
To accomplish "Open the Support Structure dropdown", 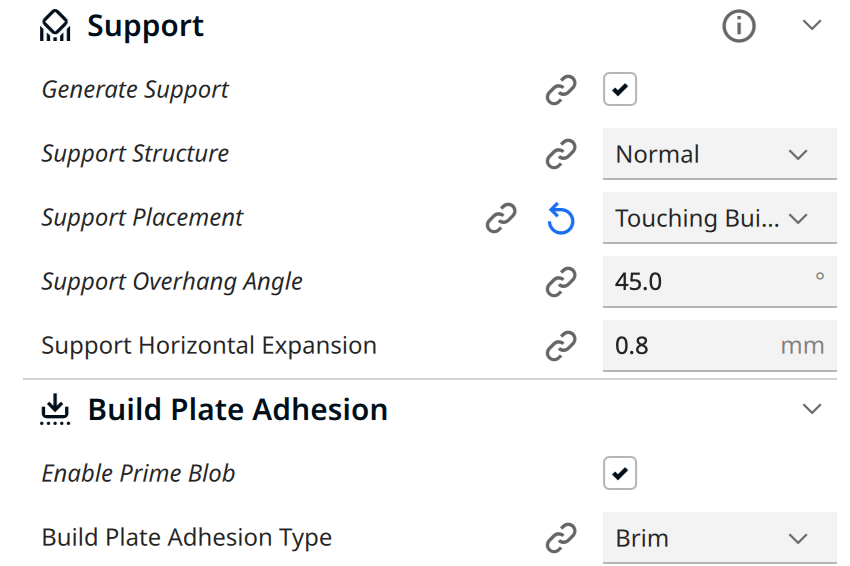I will click(x=719, y=155).
